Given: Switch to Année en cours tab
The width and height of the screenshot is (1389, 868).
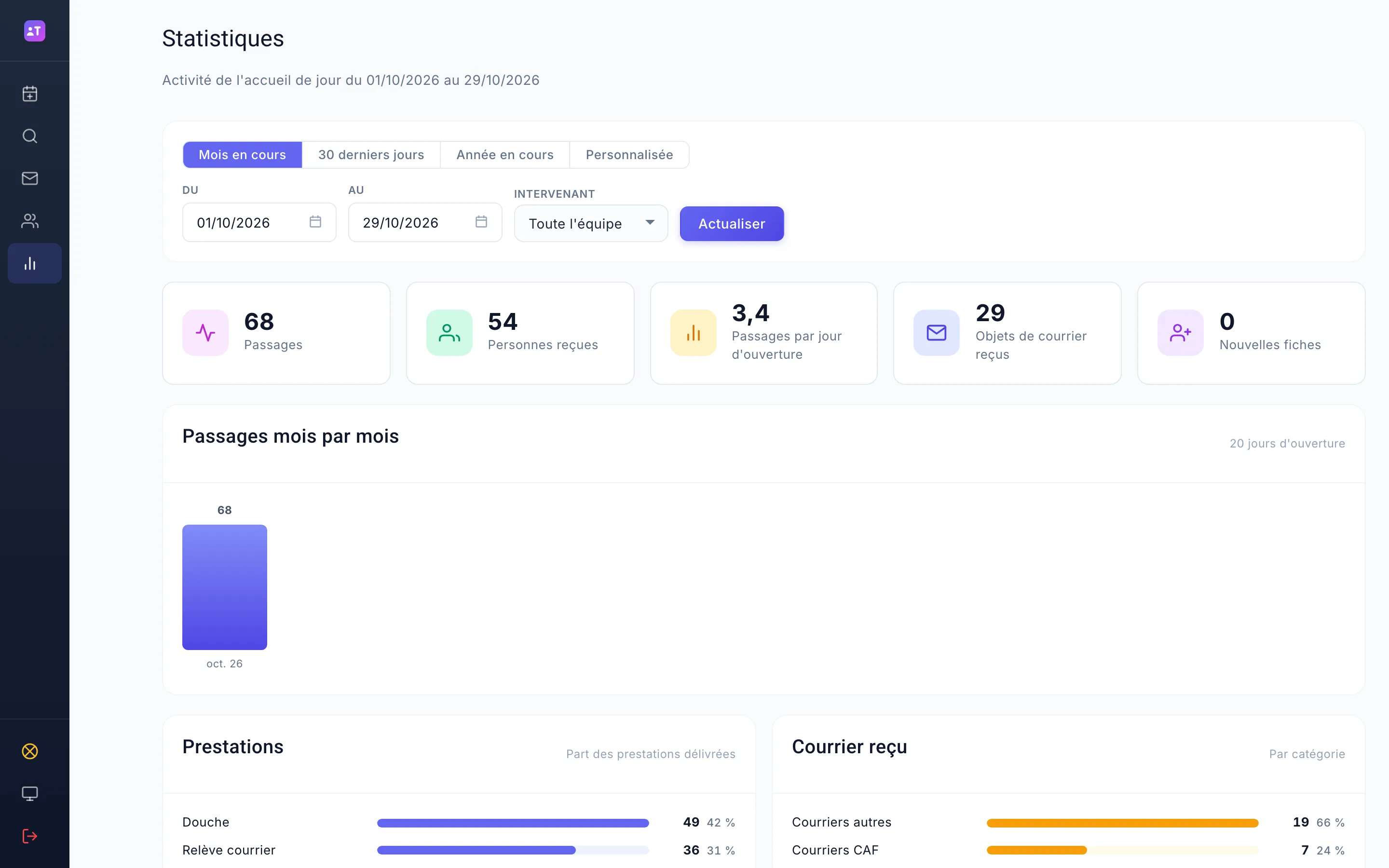Looking at the screenshot, I should [505, 155].
